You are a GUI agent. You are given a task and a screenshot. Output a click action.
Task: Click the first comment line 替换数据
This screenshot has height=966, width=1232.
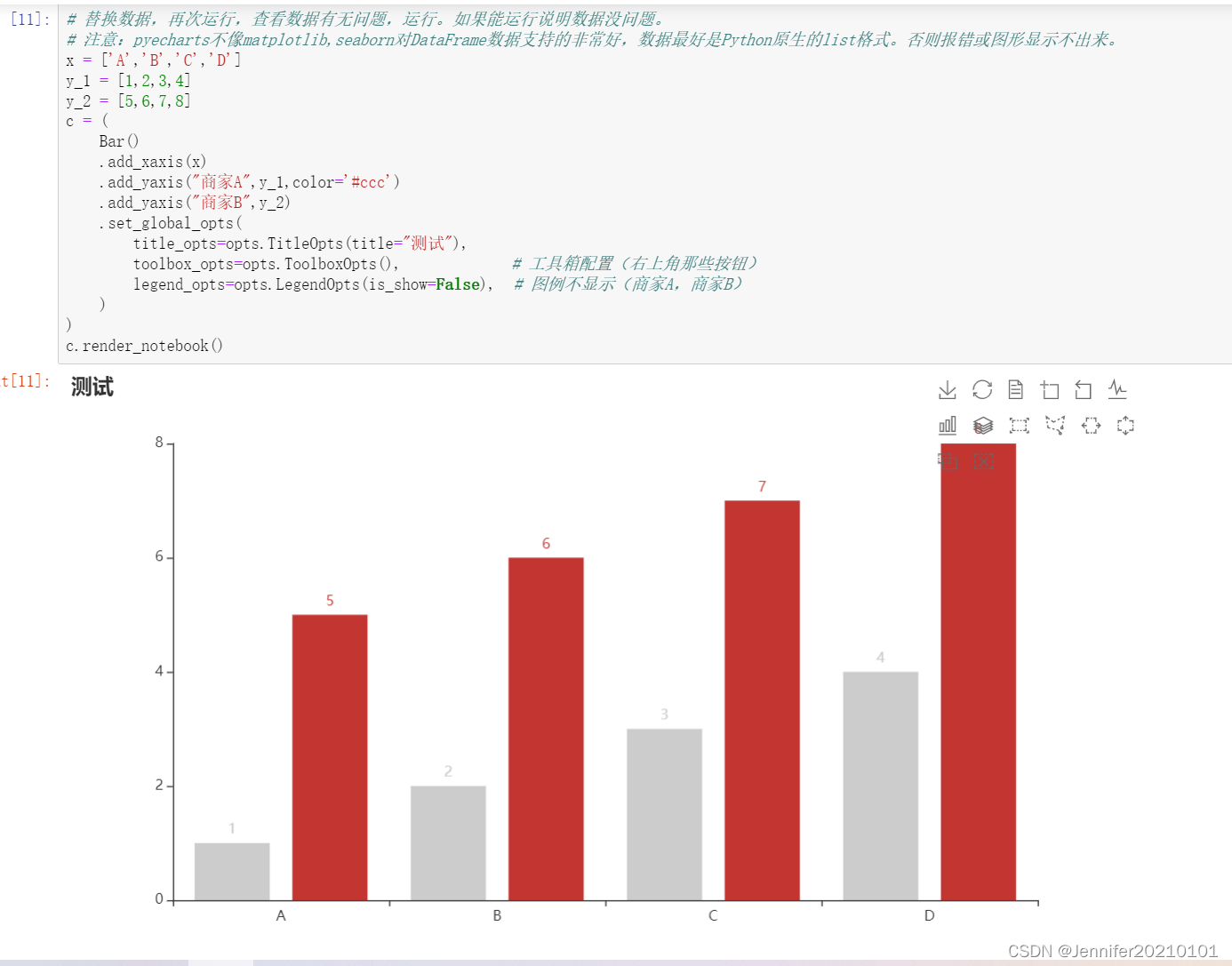(367, 20)
